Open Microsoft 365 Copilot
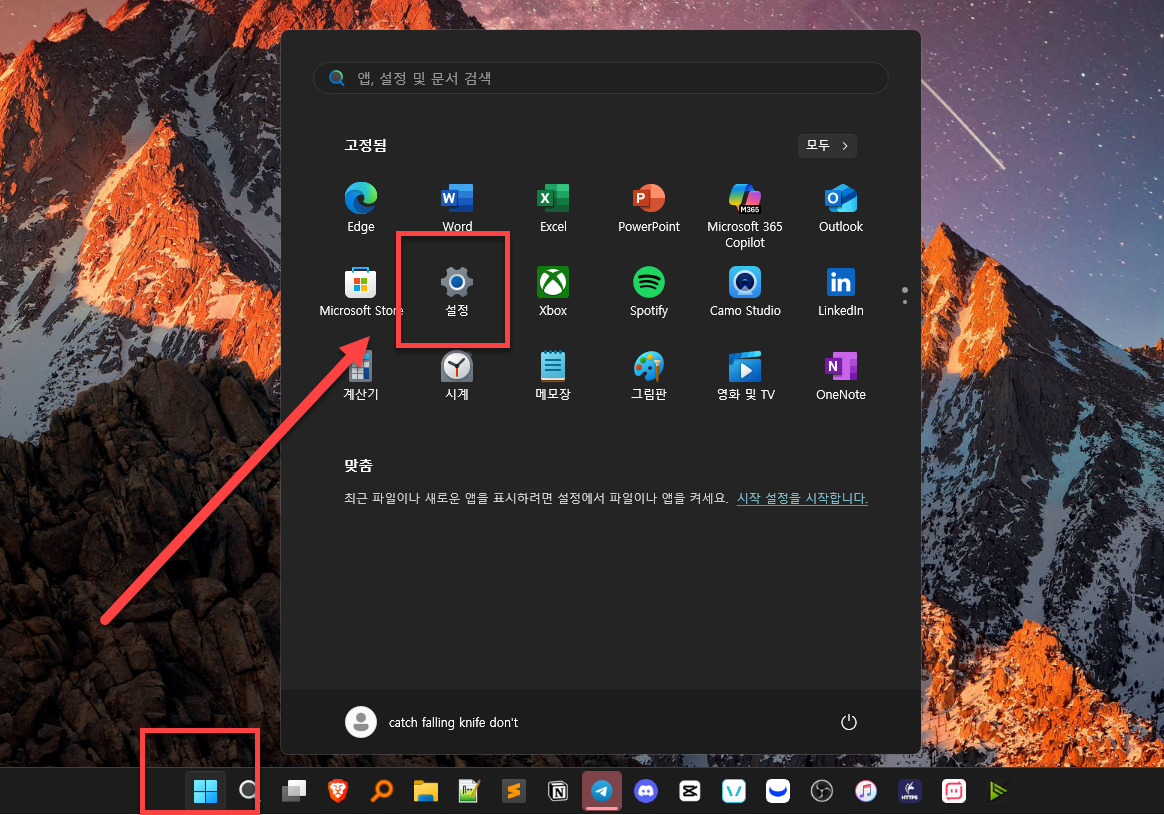 click(x=745, y=215)
